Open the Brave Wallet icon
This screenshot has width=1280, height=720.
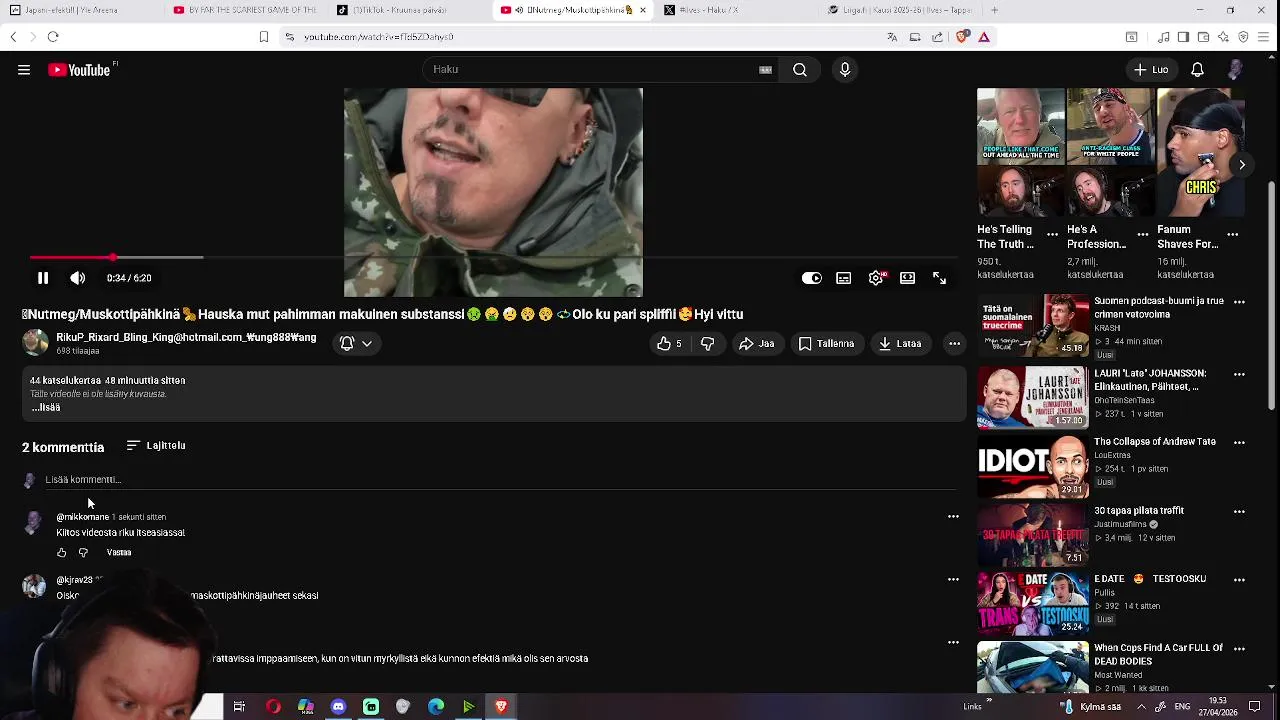click(x=1203, y=37)
